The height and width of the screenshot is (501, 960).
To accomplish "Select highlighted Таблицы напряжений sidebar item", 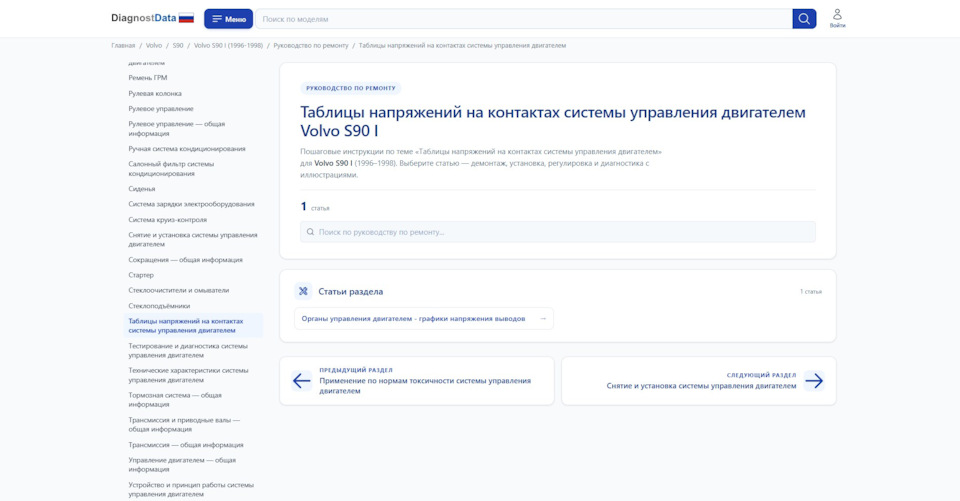I will 193,326.
